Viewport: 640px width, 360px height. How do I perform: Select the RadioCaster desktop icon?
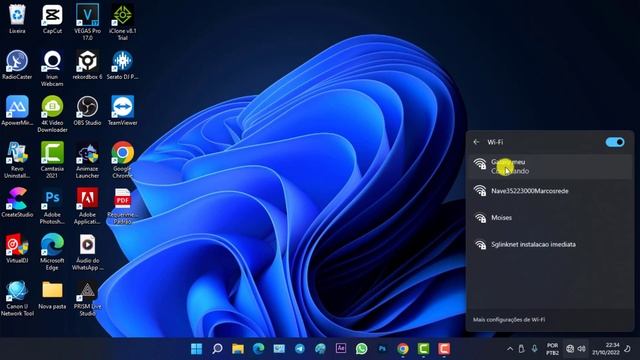tap(17, 64)
